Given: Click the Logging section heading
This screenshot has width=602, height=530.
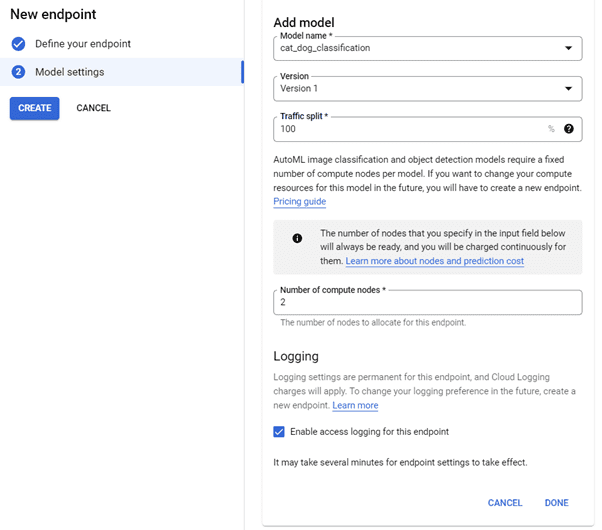Looking at the screenshot, I should click(296, 356).
